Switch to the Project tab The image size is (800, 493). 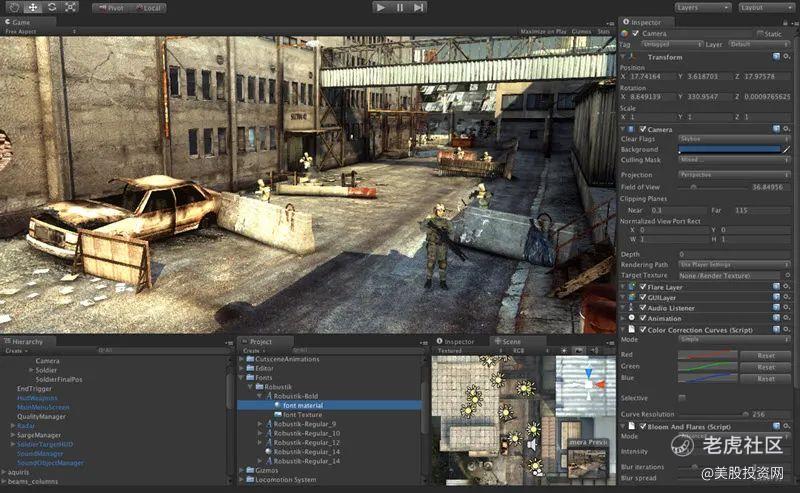click(x=261, y=341)
